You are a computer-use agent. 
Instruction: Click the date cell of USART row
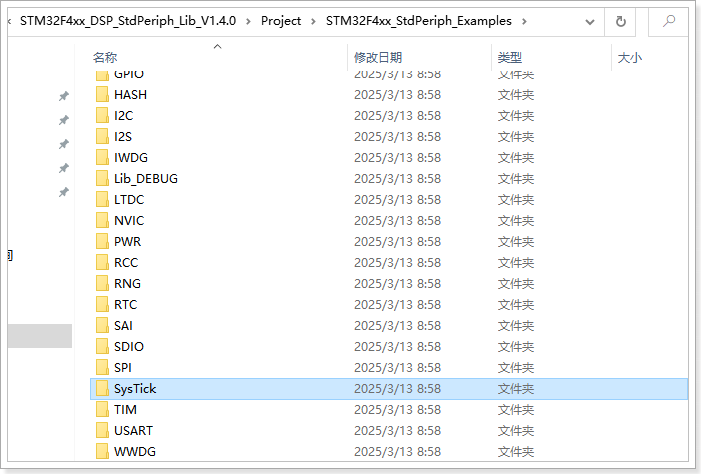pos(397,431)
